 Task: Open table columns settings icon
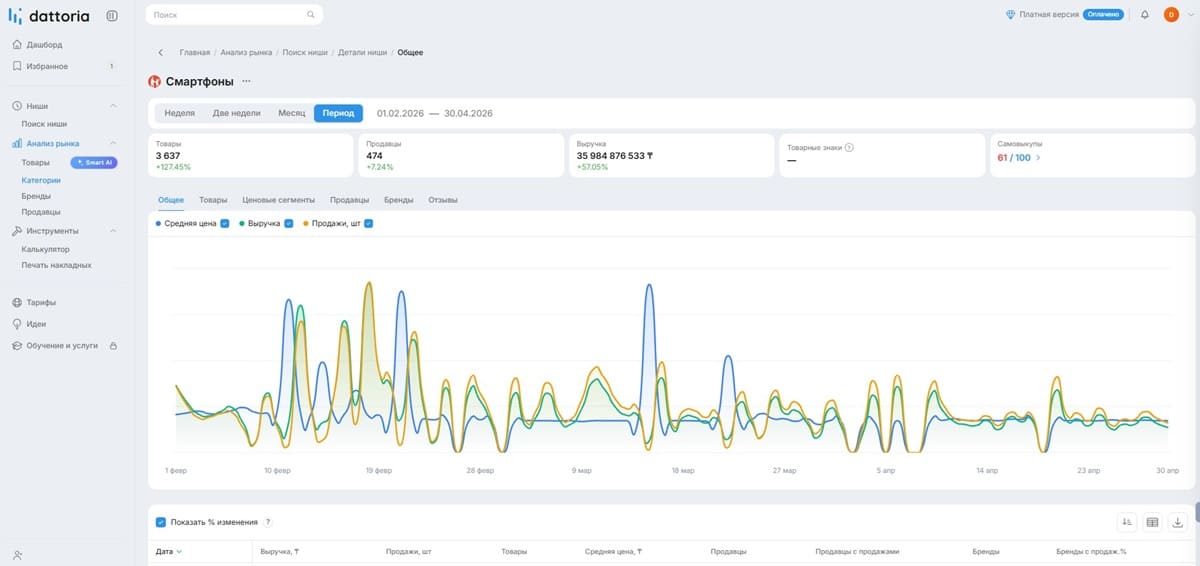1152,522
